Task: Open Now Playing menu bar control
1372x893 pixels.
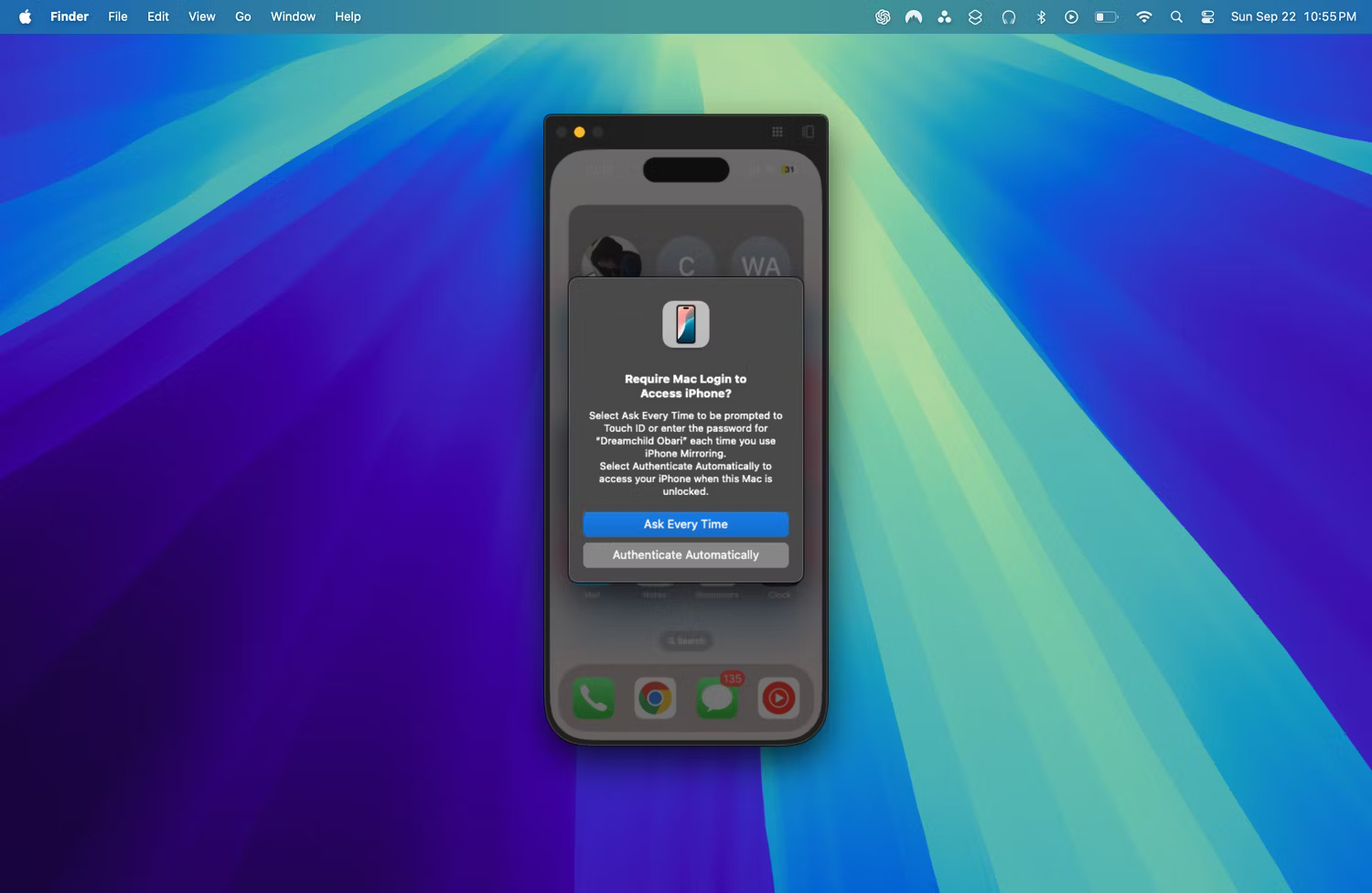Action: pos(1072,16)
